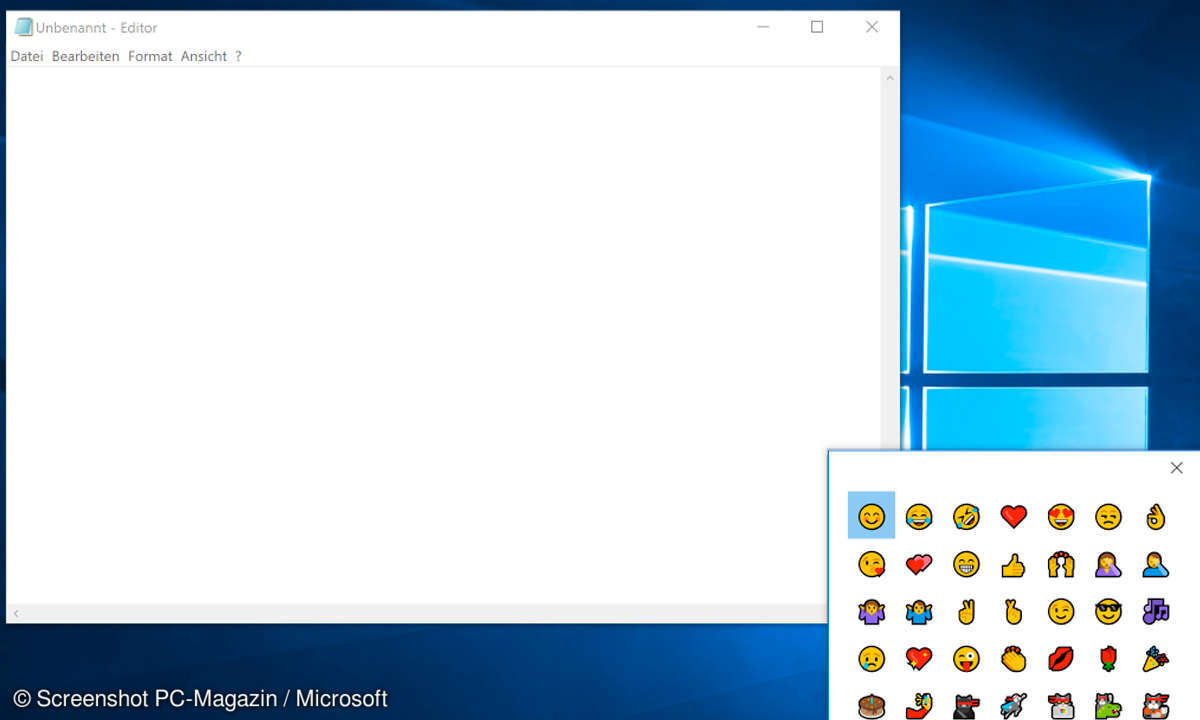Screen dimensions: 1200x720
Task: Pick the party popper emoji
Action: (1156, 658)
